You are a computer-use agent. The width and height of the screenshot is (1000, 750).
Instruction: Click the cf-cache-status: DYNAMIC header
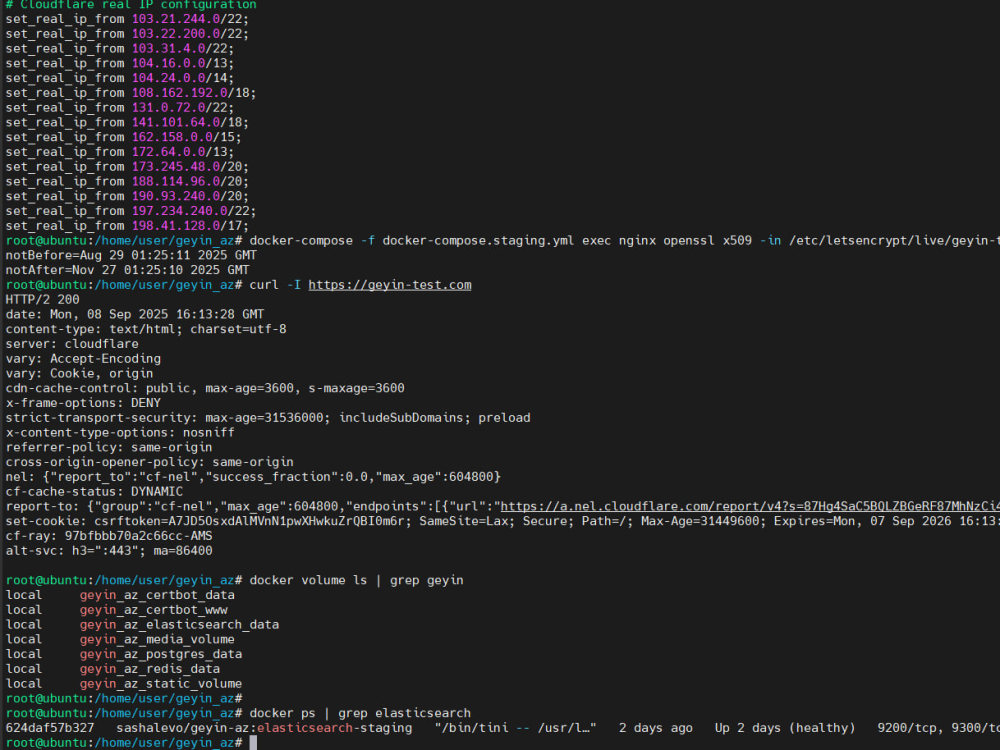[94, 492]
